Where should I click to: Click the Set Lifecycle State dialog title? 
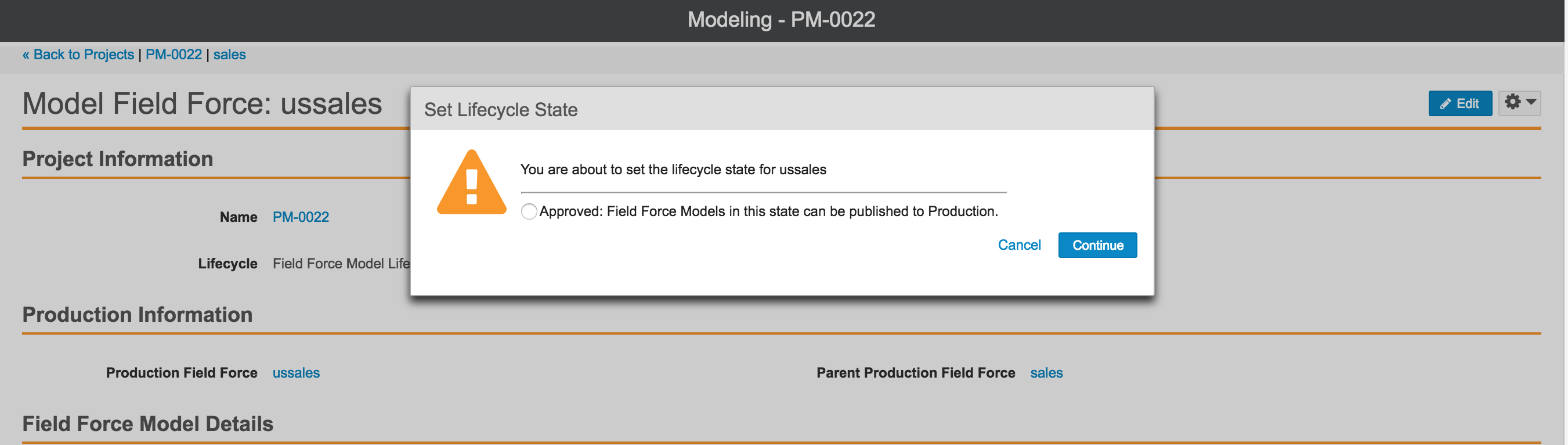coord(501,110)
